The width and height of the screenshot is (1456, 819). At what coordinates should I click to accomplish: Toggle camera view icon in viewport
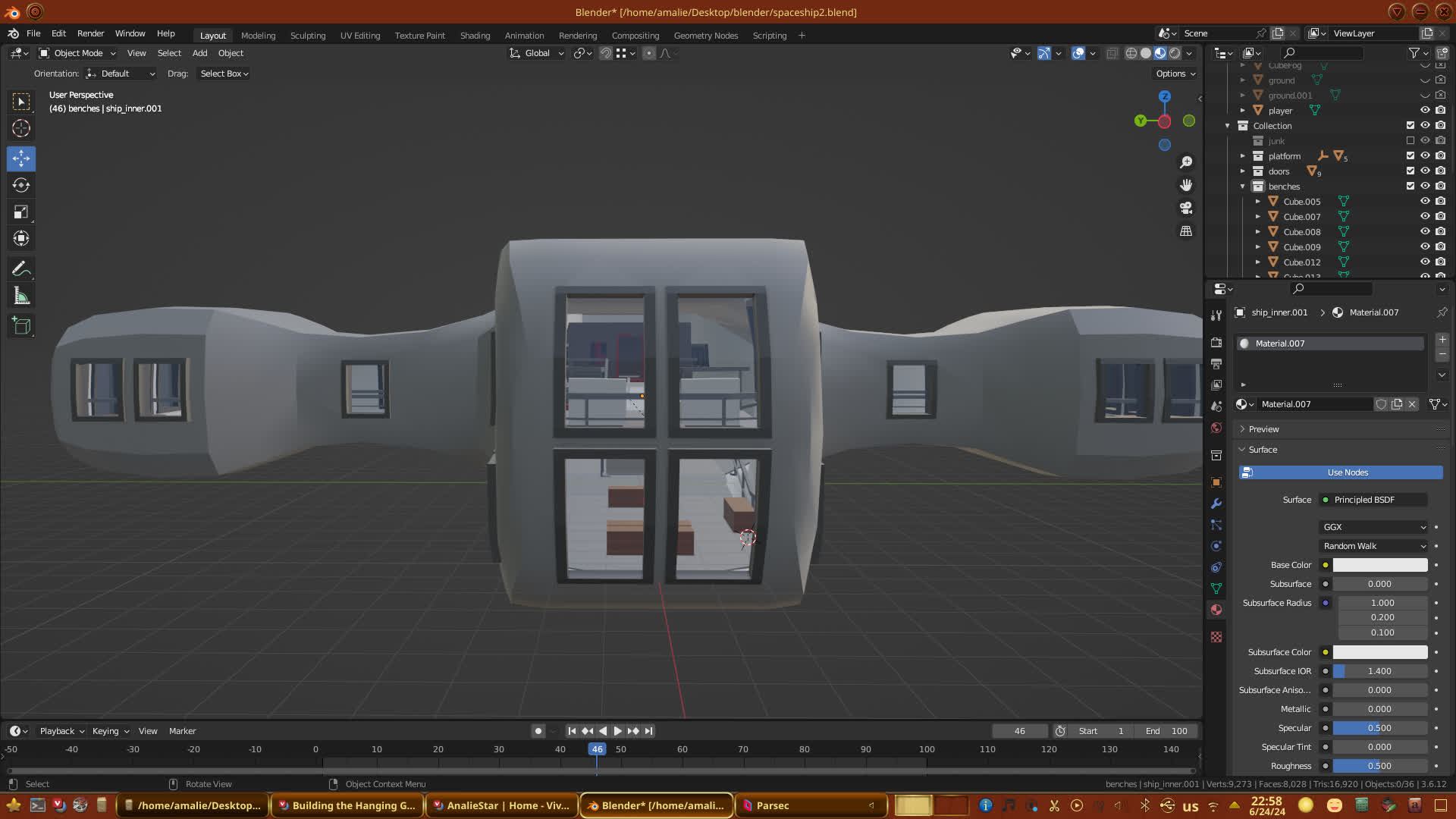1186,208
